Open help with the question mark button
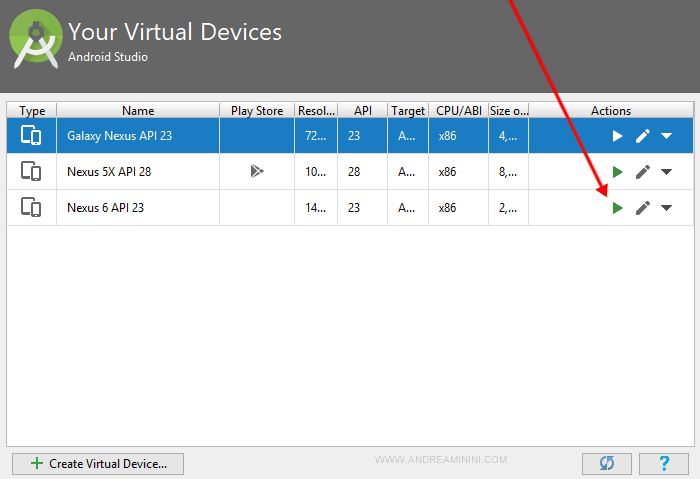The width and height of the screenshot is (700, 479). click(664, 464)
